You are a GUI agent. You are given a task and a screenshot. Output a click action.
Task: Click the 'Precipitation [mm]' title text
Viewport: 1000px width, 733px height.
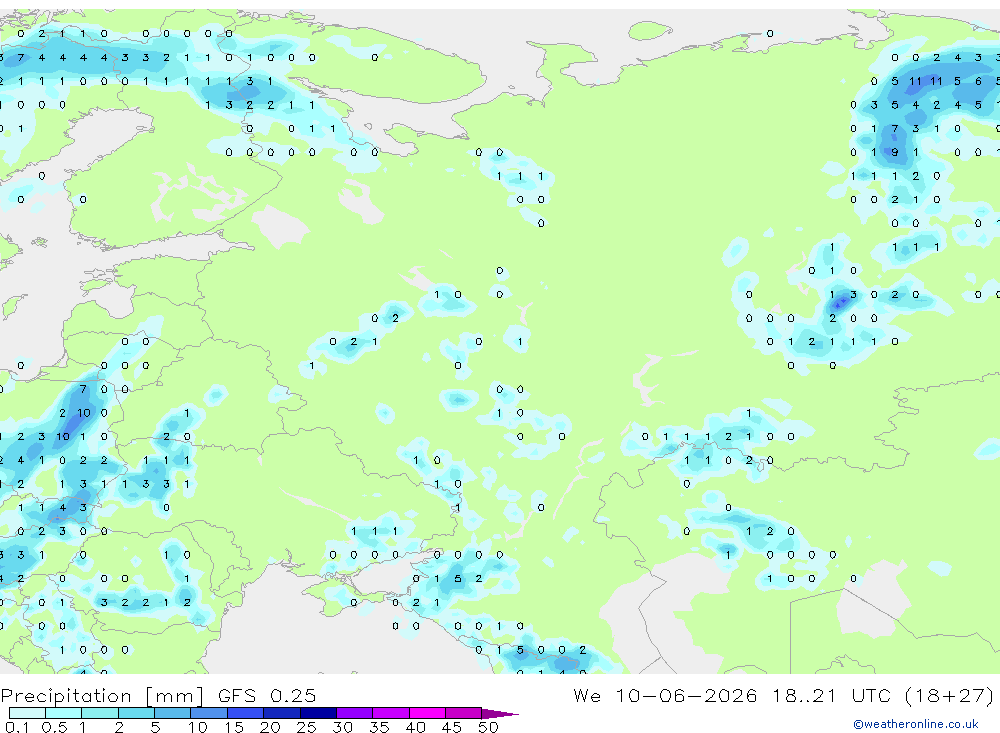click(x=102, y=696)
